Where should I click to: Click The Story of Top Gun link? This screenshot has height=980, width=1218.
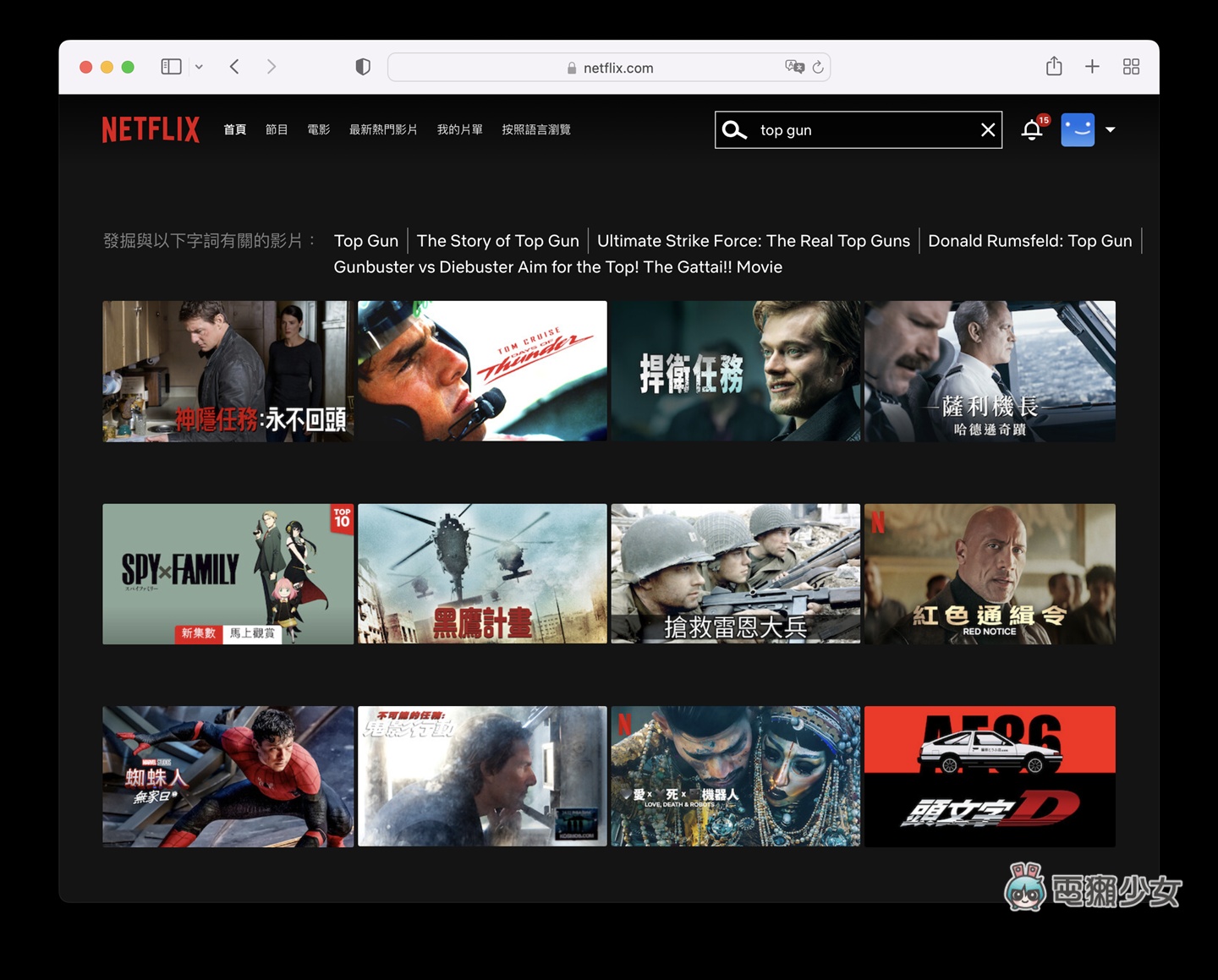click(497, 241)
